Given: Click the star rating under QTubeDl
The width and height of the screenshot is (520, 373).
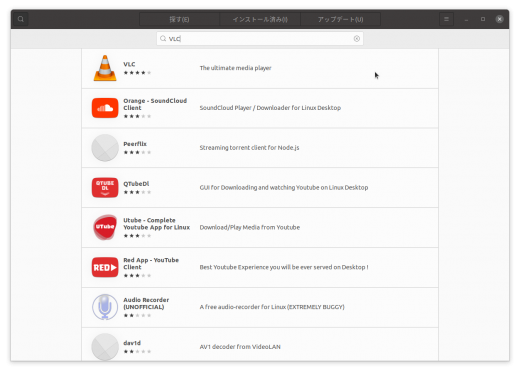Looking at the screenshot, I should 137,192.
